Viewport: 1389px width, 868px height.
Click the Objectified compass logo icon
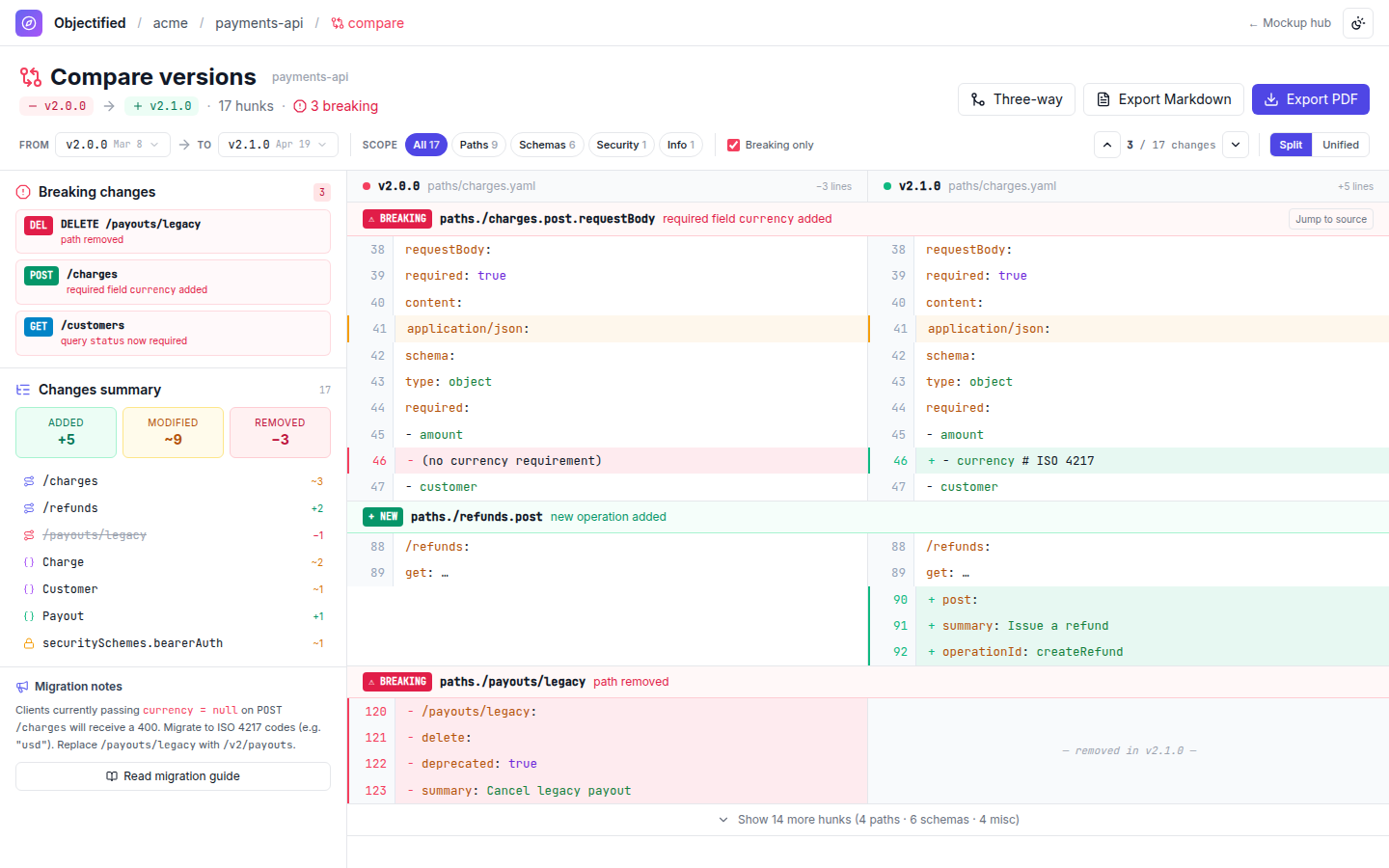(29, 23)
